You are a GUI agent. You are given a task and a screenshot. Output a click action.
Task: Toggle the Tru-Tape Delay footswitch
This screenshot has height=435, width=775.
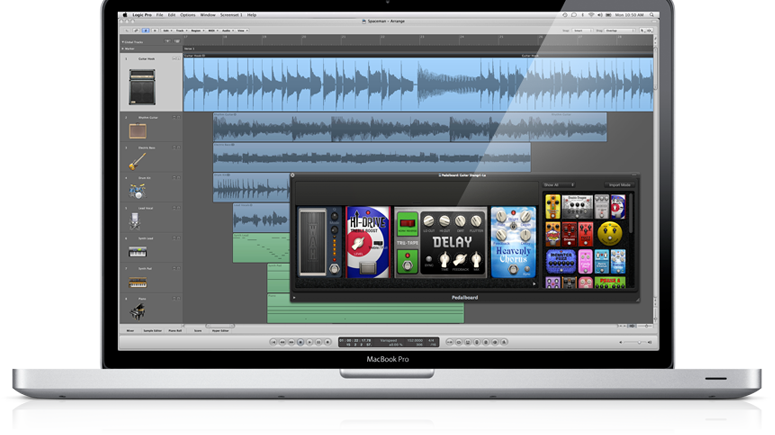[407, 264]
